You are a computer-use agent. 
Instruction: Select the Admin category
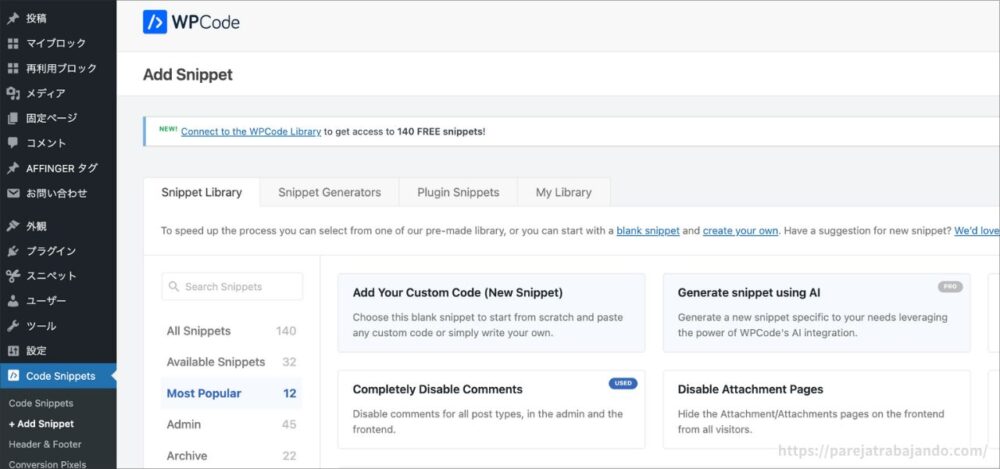click(x=232, y=424)
